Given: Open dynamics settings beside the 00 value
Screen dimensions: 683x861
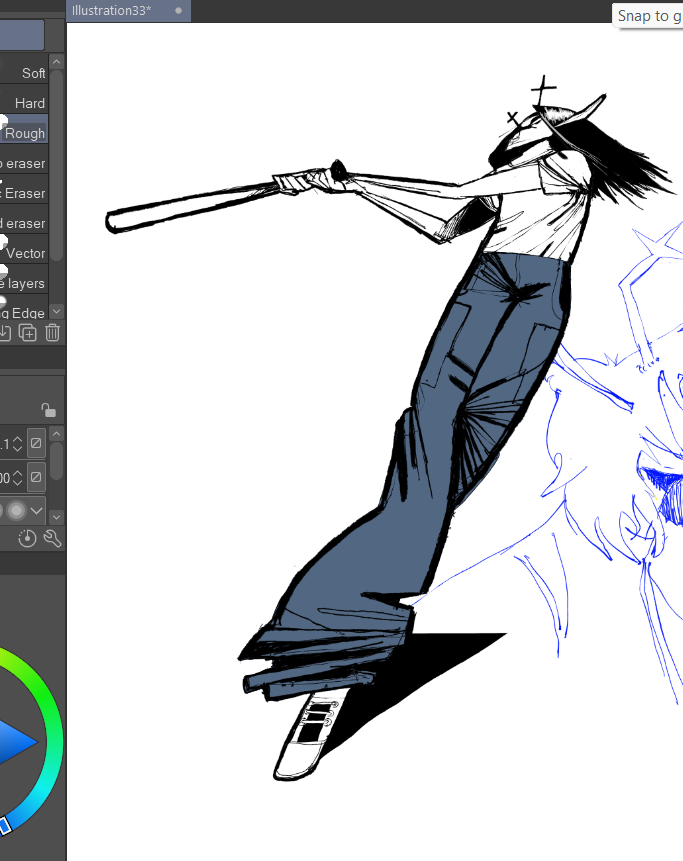Looking at the screenshot, I should click(x=36, y=478).
